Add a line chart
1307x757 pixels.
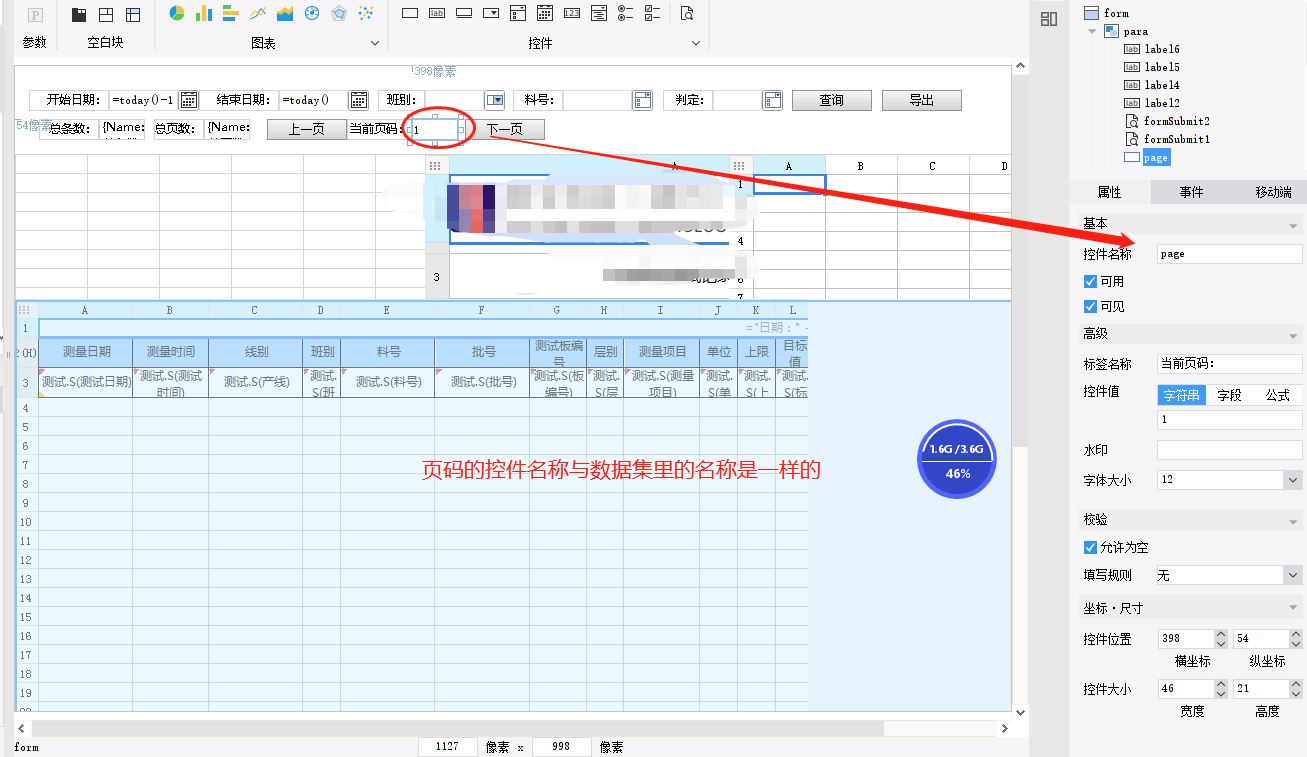(x=258, y=14)
